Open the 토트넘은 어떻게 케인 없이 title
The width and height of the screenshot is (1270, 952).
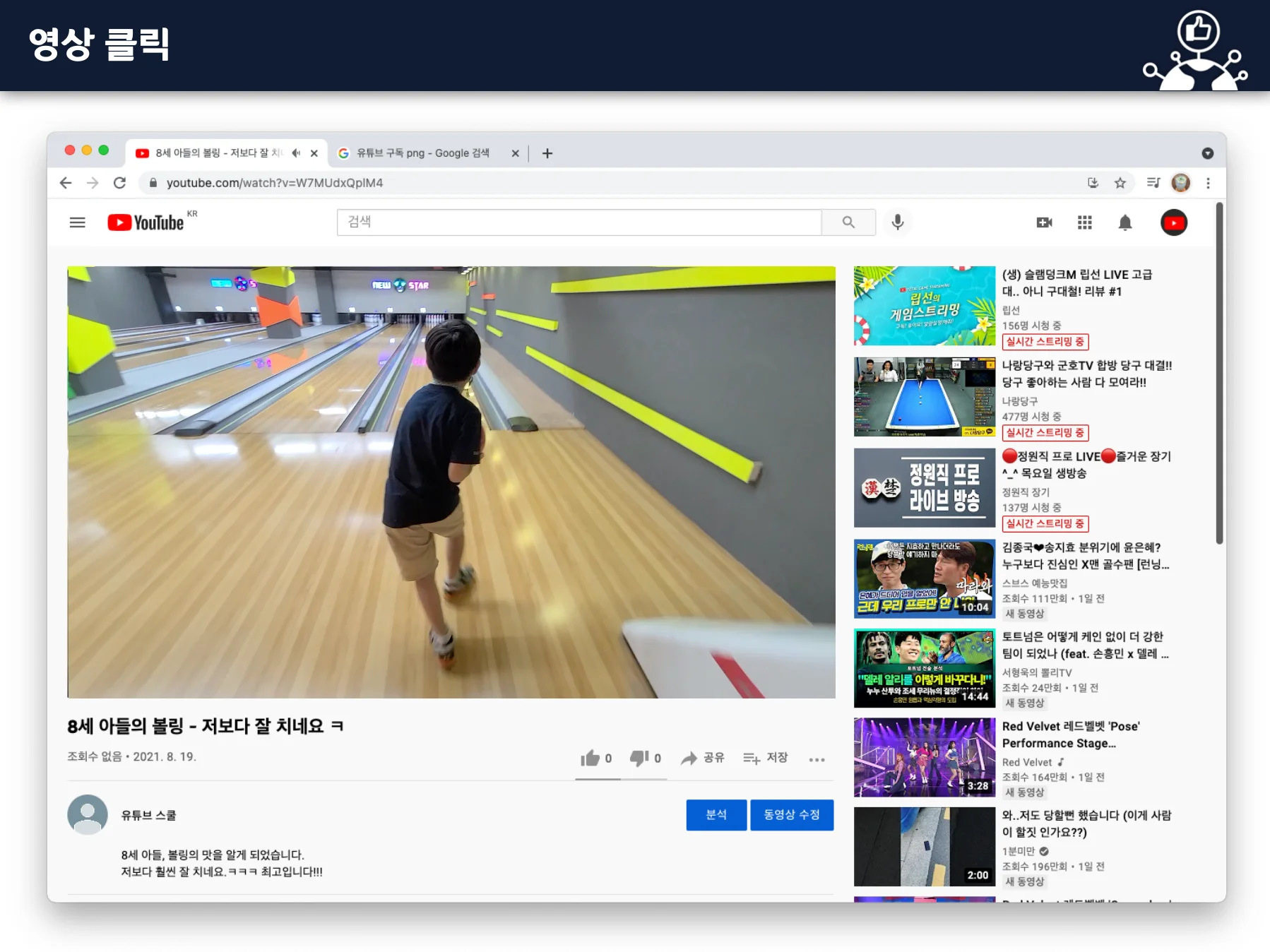1086,645
